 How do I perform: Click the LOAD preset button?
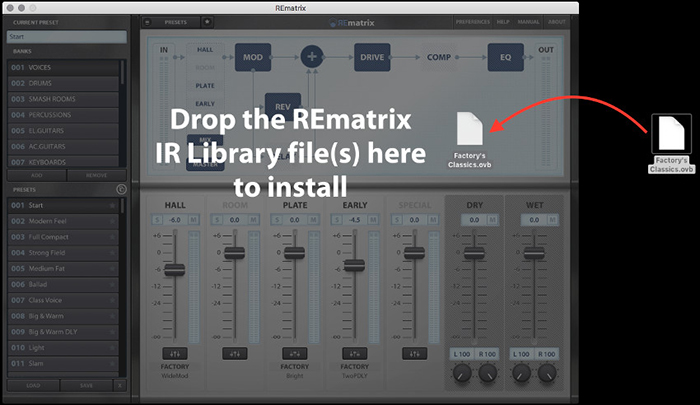coord(33,385)
